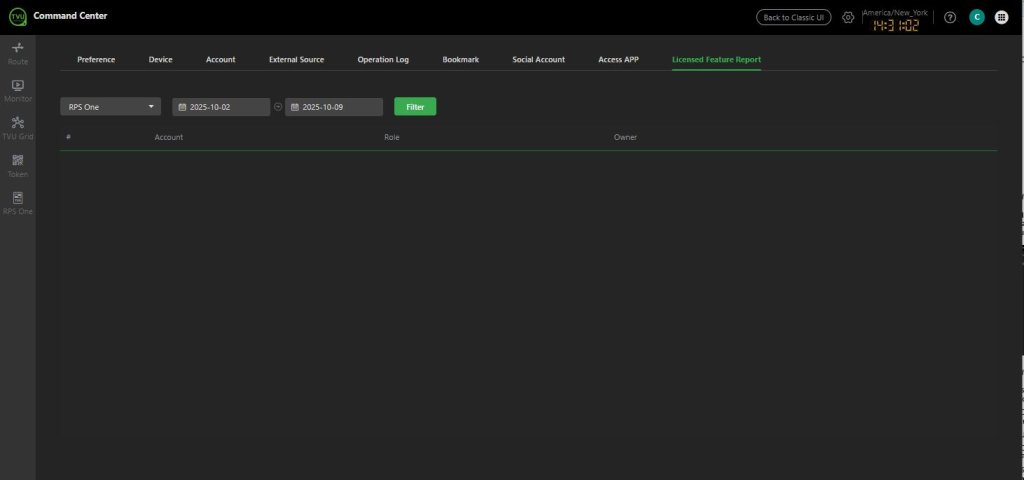Click the Owner column header
This screenshot has width=1024, height=480.
click(626, 137)
